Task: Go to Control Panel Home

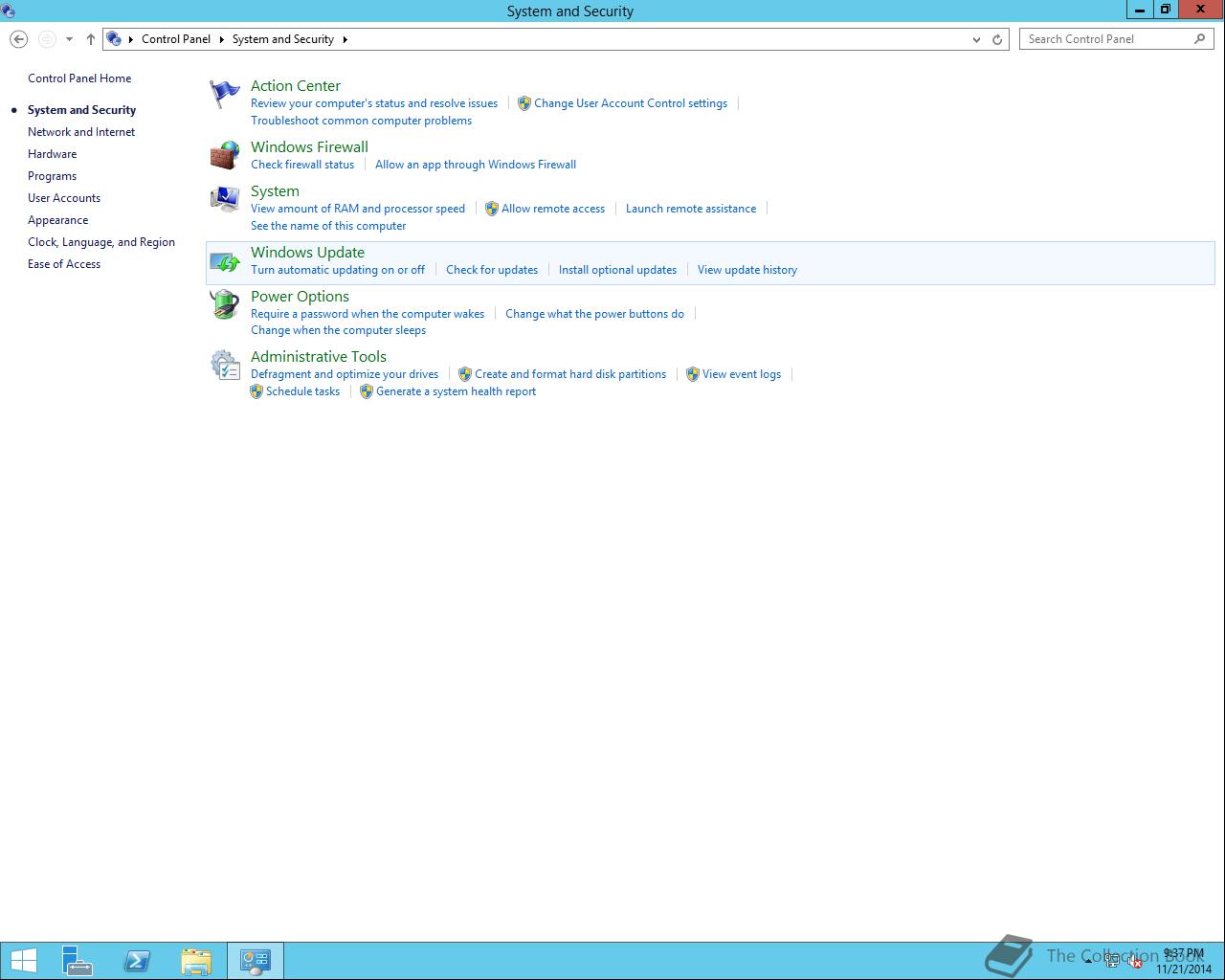Action: tap(79, 78)
